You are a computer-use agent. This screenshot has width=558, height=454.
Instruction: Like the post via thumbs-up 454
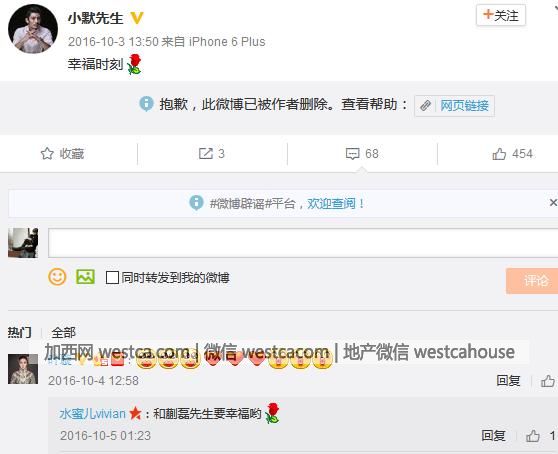click(499, 154)
